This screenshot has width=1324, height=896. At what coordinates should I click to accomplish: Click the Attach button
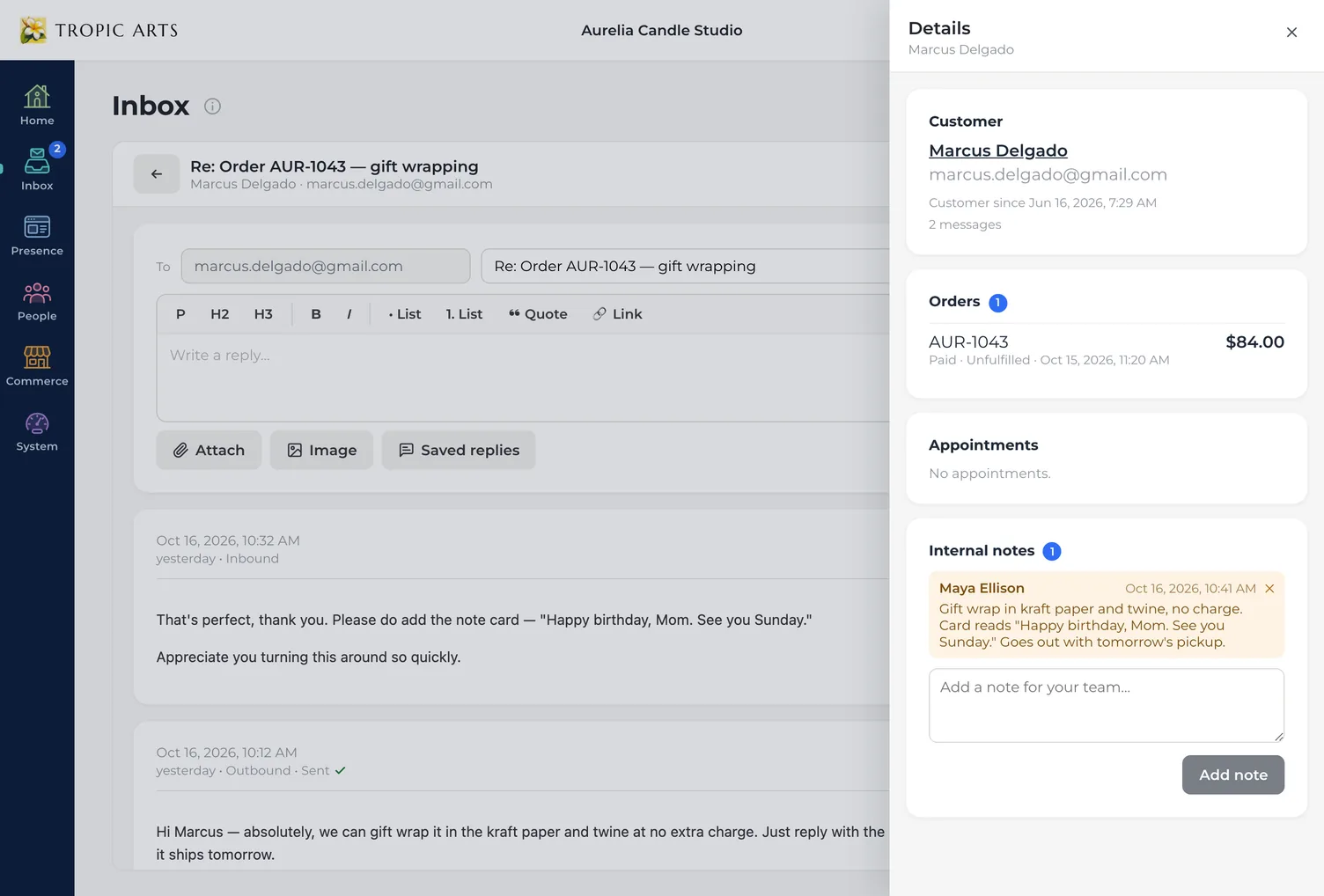point(209,450)
